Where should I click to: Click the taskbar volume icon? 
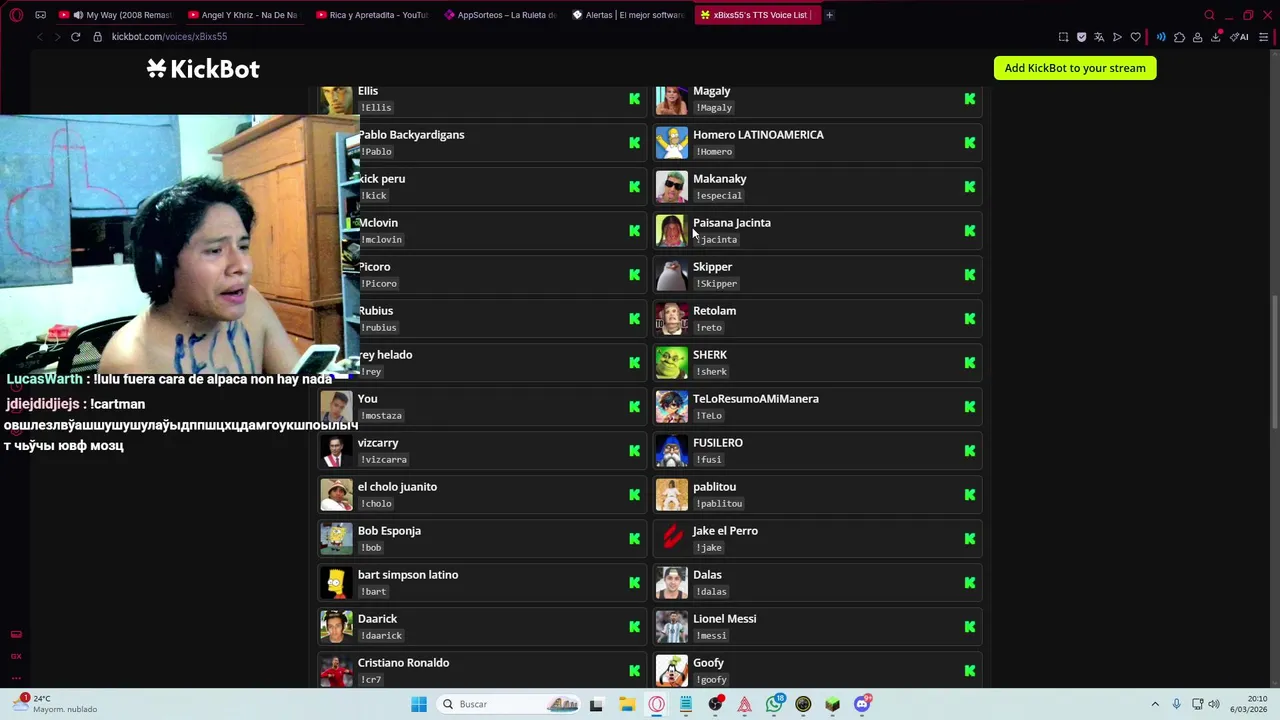pos(1214,704)
